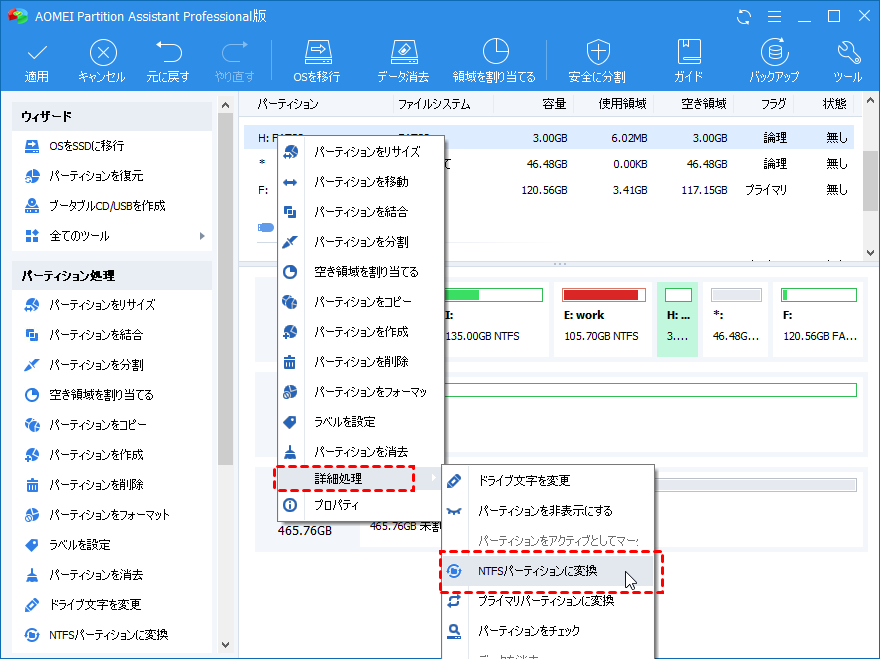Screen dimensions: 880x659
Task: Select the E: work partition block
Action: (604, 319)
